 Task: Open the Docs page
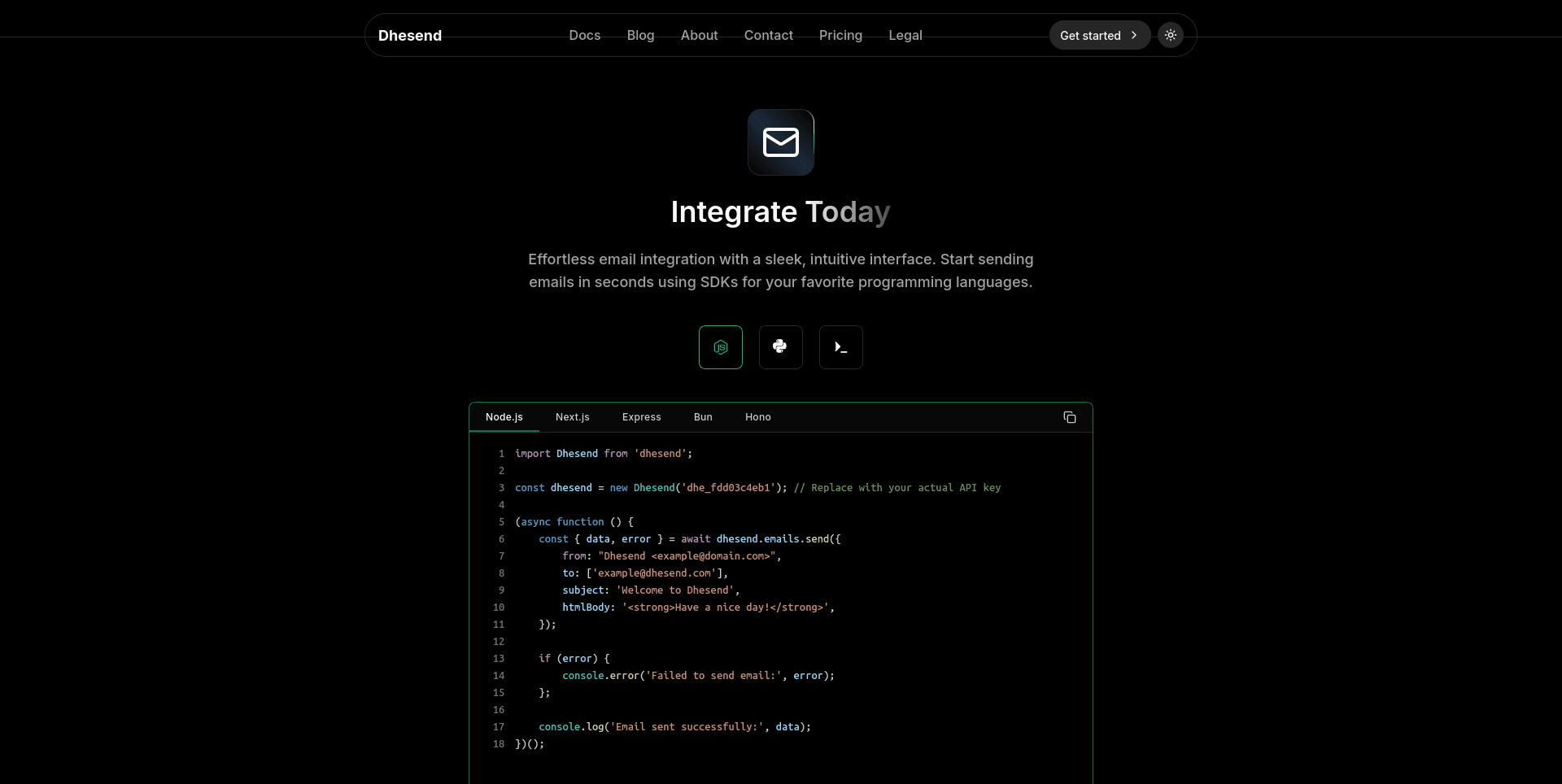pyautogui.click(x=584, y=35)
